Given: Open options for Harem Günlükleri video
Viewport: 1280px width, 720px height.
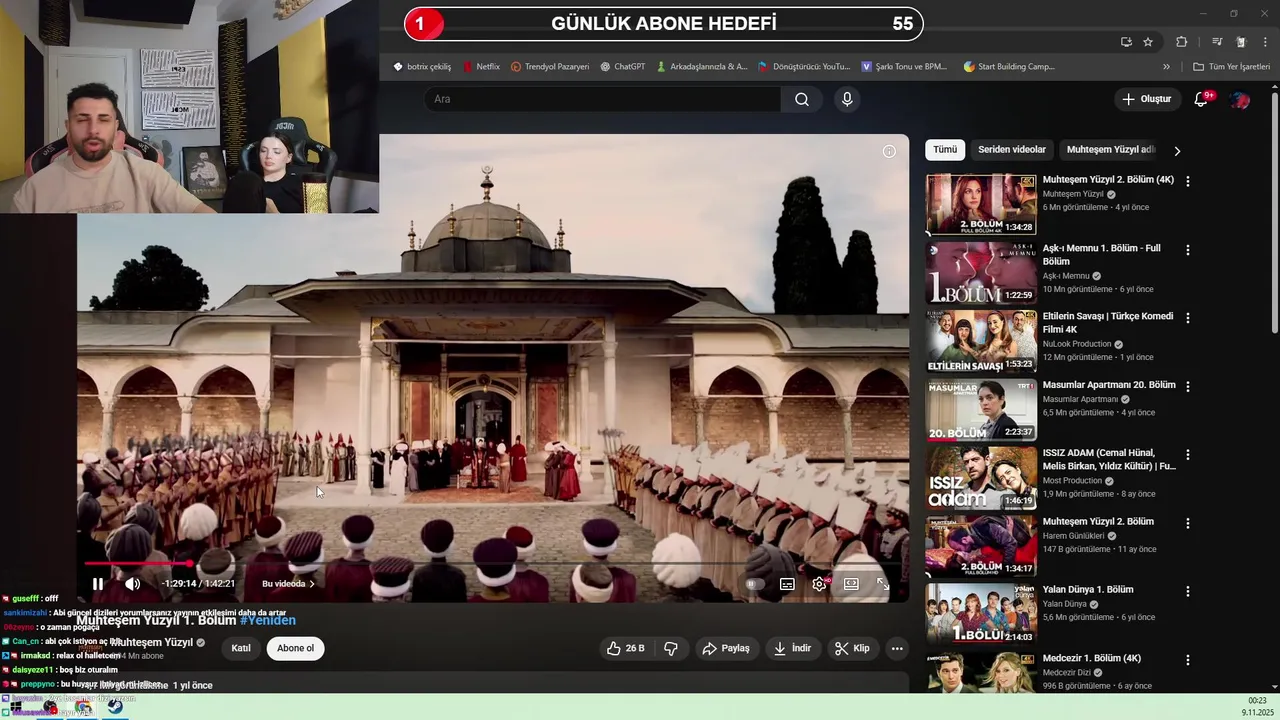Looking at the screenshot, I should click(1188, 523).
